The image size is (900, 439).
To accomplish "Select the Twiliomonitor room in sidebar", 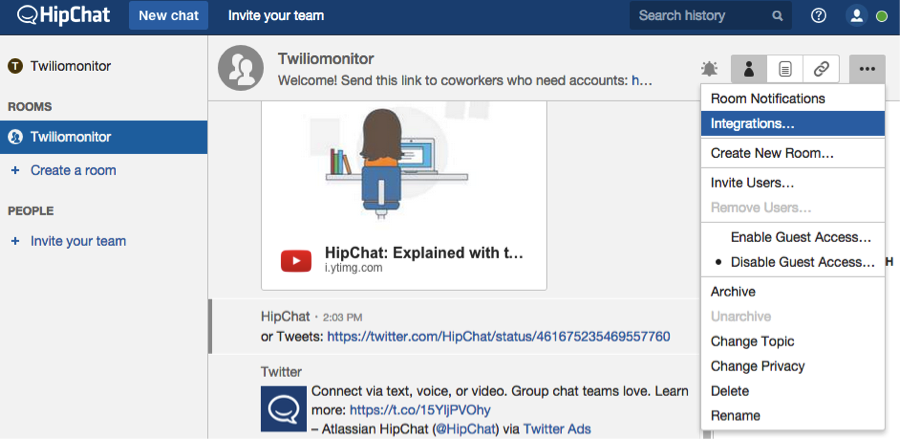I will click(103, 137).
